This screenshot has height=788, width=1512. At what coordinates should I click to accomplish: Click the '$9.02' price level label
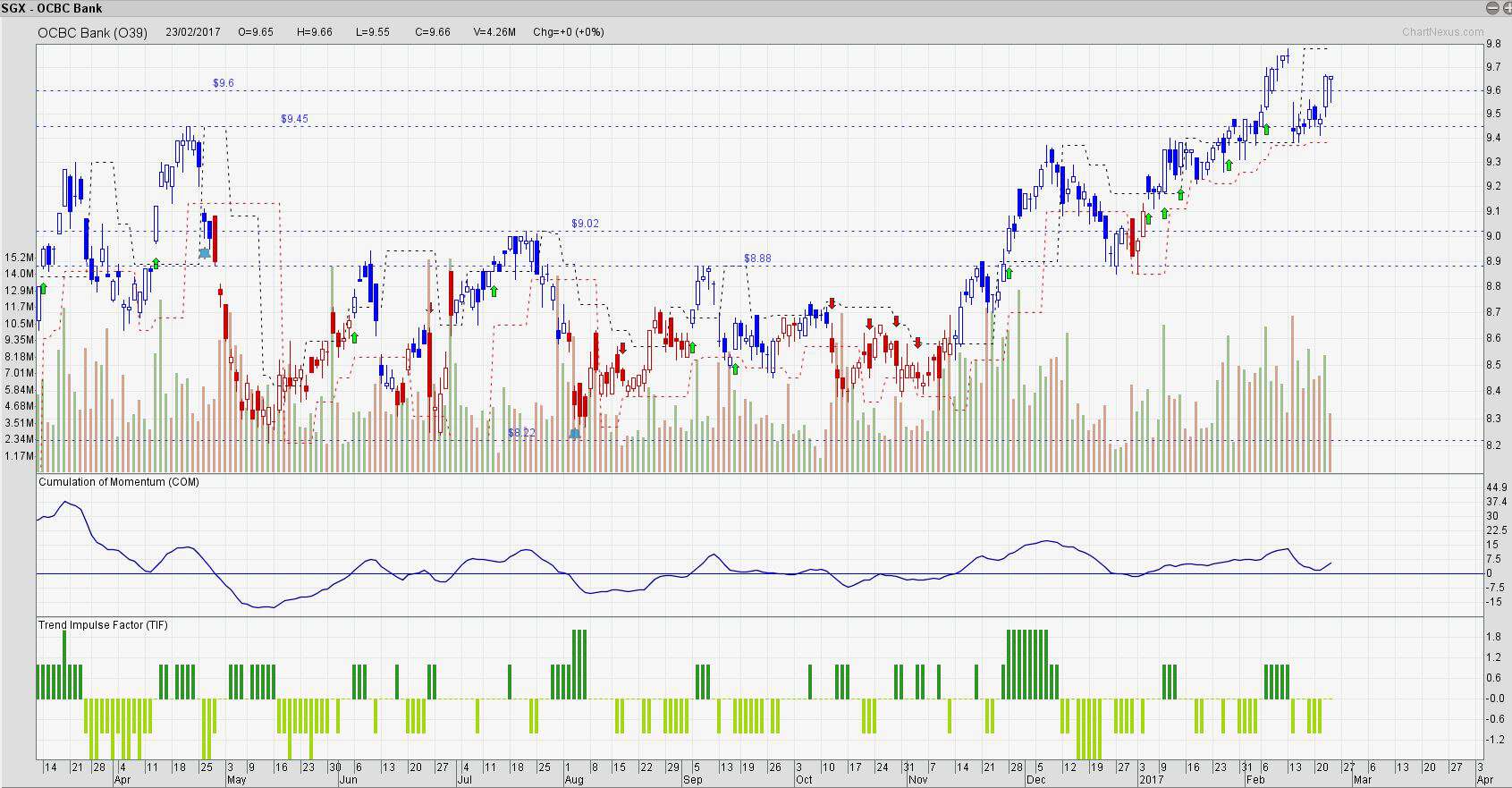[x=585, y=224]
